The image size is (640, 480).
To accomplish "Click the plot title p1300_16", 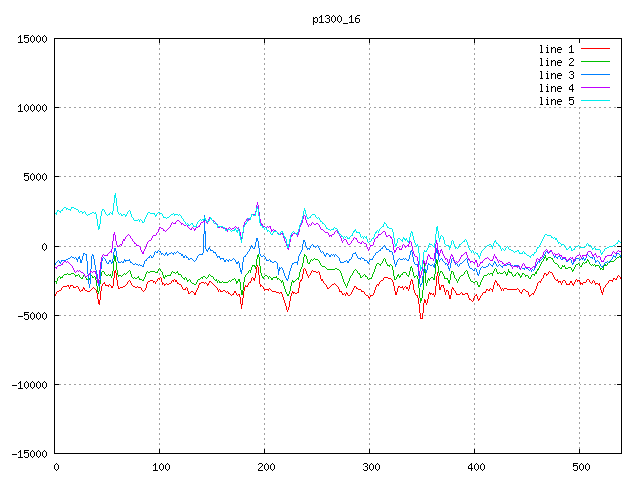I will click(335, 19).
